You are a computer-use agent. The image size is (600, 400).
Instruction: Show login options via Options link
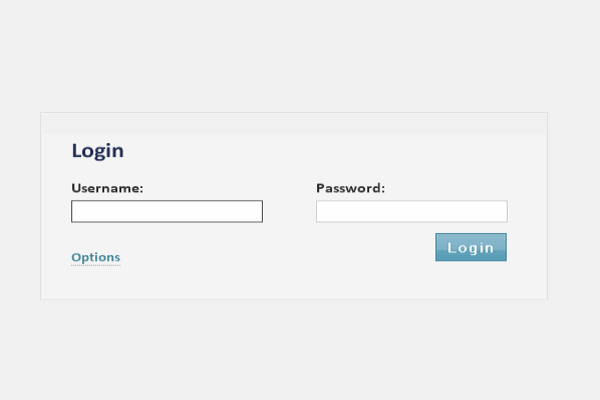pos(96,257)
